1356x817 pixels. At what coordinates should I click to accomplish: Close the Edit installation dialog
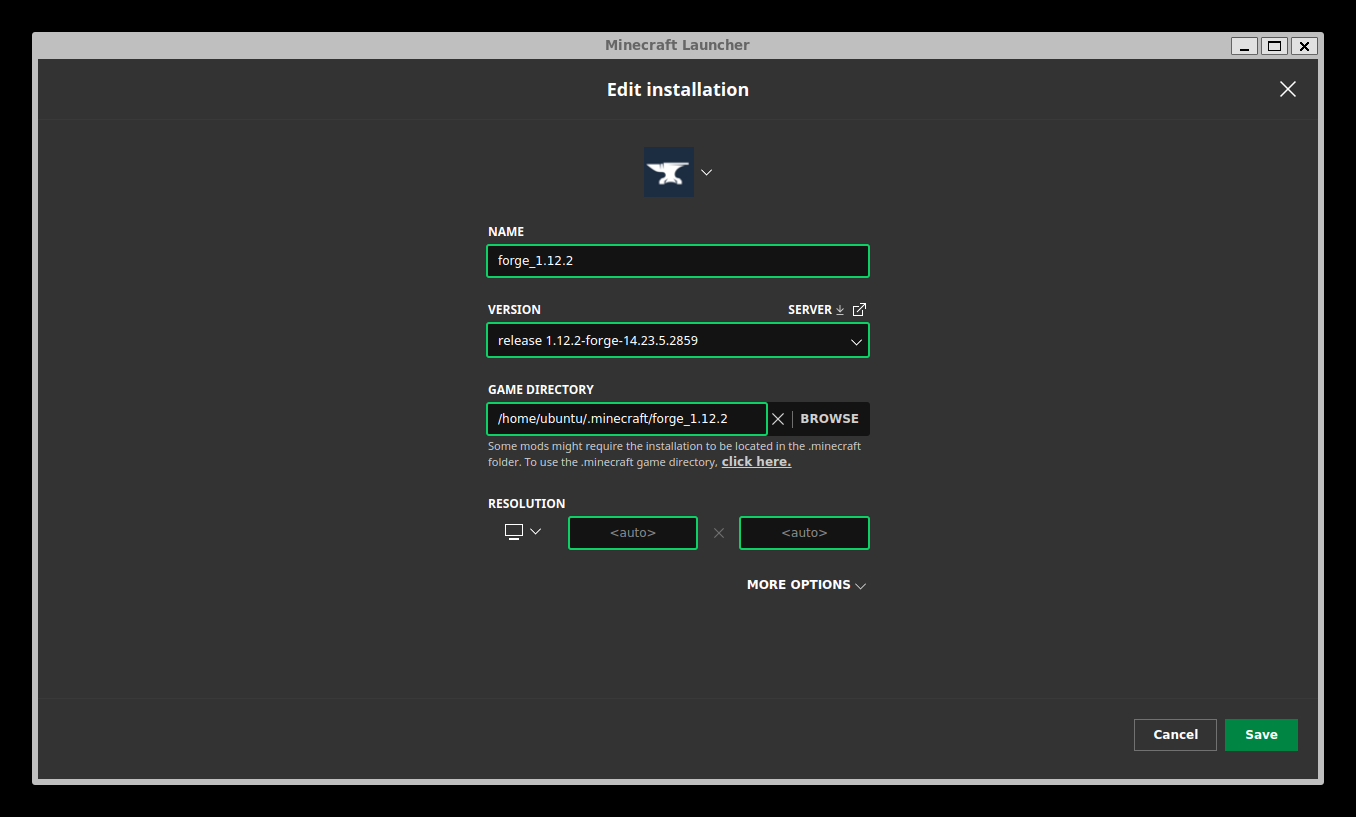point(1288,89)
